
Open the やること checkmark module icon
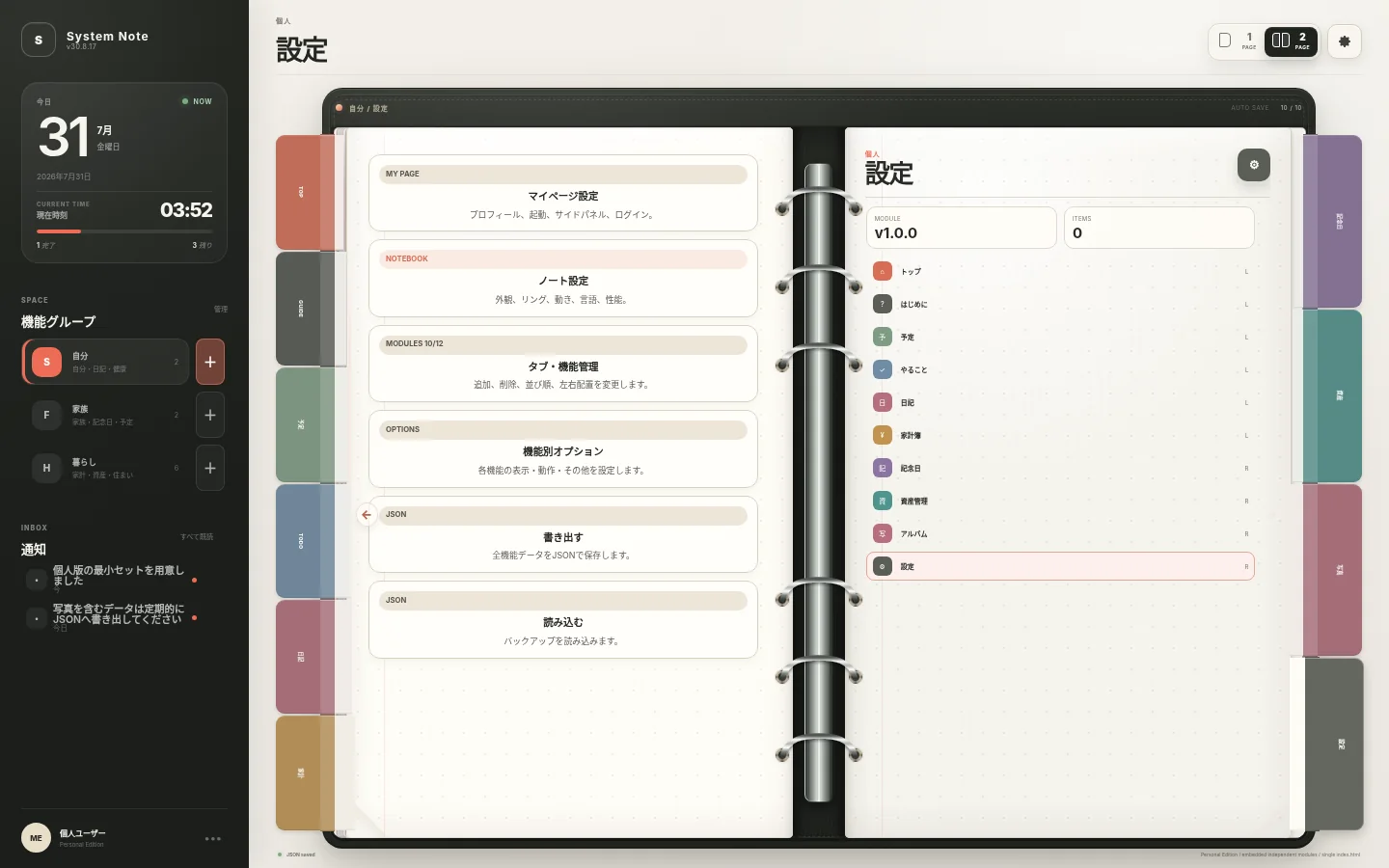click(883, 370)
